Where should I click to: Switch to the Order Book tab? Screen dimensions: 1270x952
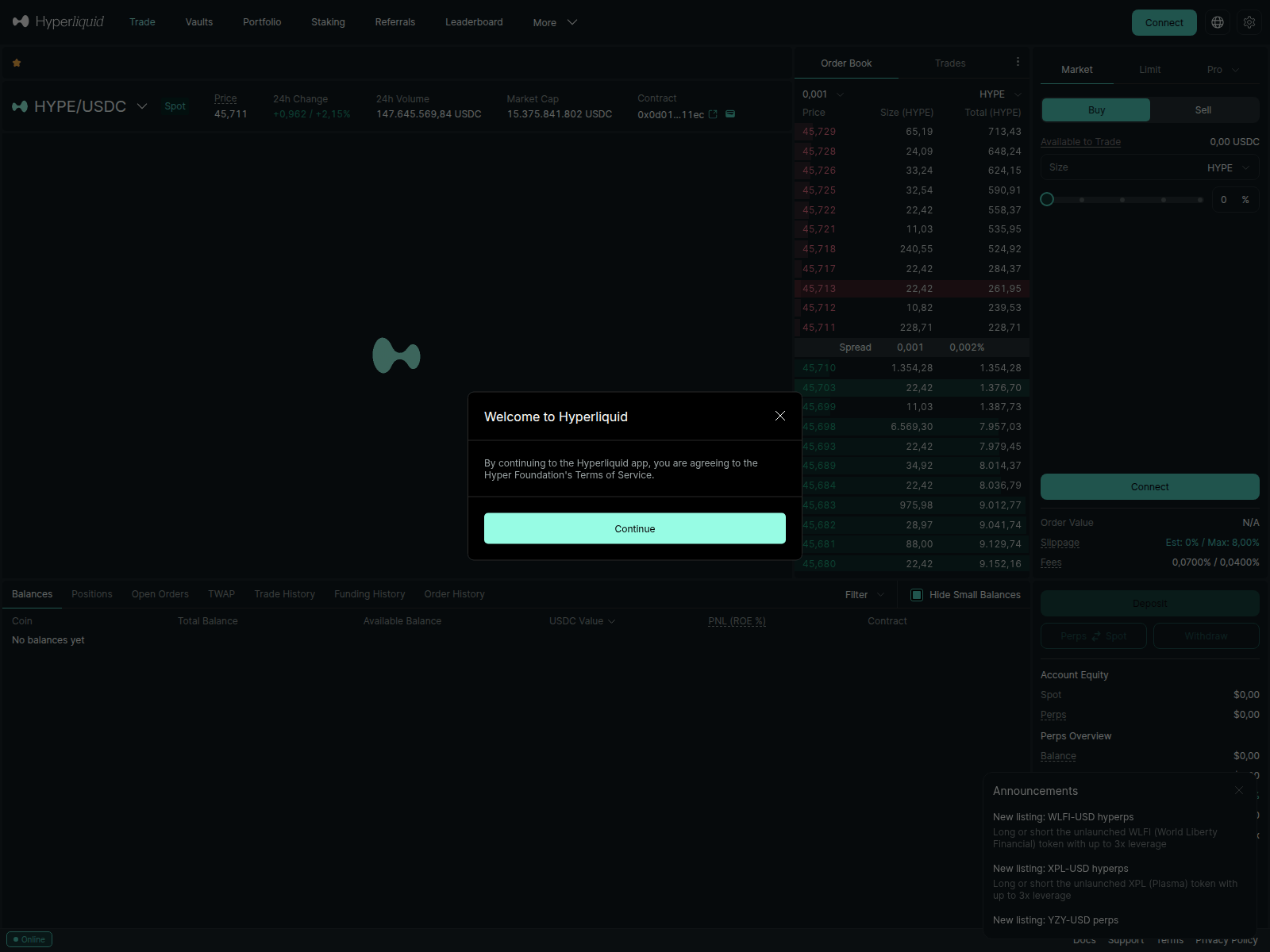(x=846, y=63)
